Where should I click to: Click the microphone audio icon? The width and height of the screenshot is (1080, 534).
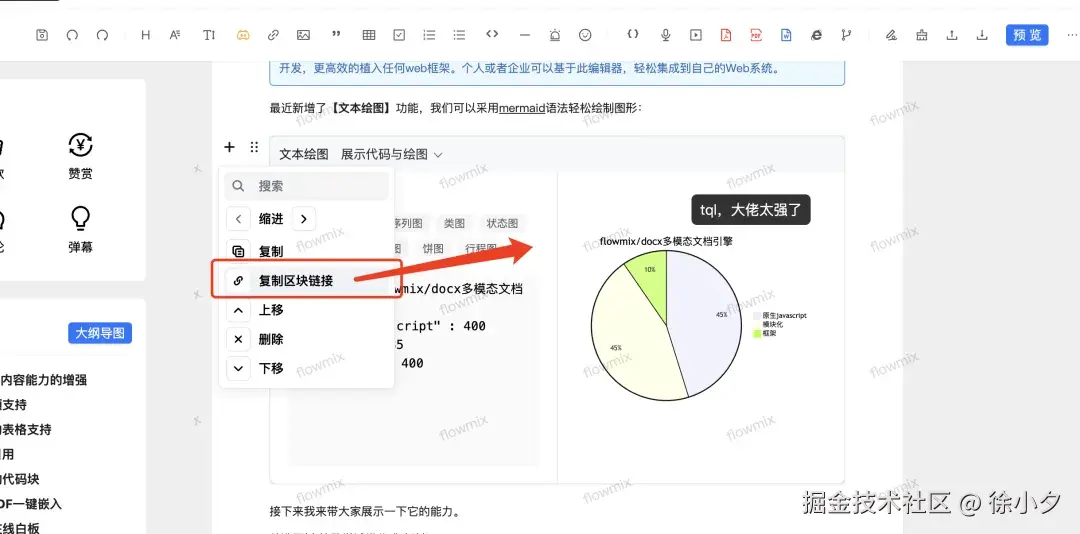click(665, 34)
